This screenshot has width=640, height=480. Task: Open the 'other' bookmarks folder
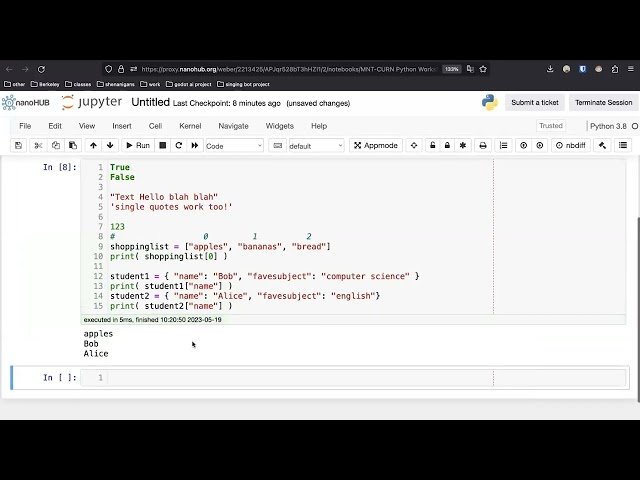[x=14, y=84]
